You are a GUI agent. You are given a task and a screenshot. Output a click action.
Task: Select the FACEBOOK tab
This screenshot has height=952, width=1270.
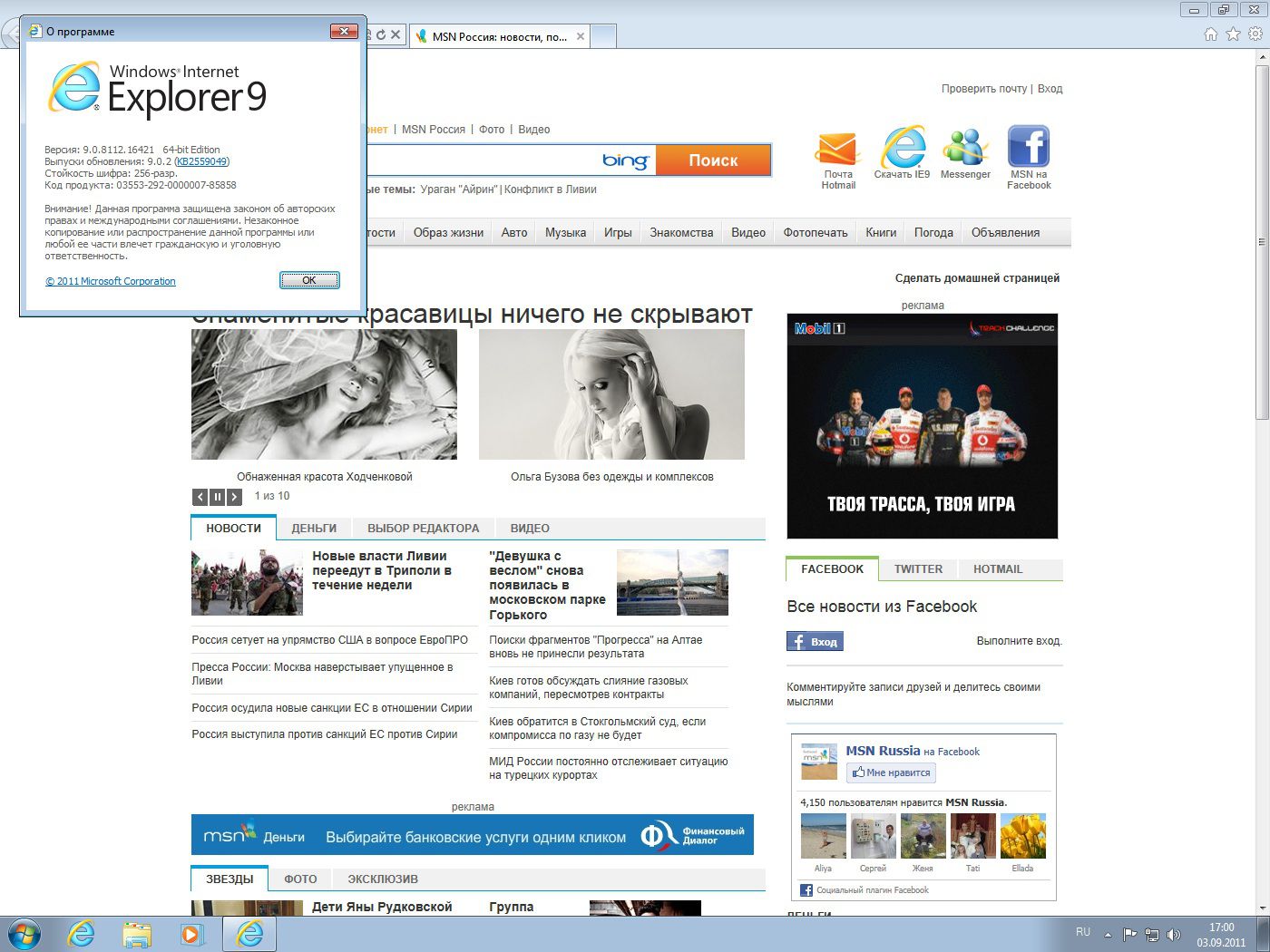(832, 569)
